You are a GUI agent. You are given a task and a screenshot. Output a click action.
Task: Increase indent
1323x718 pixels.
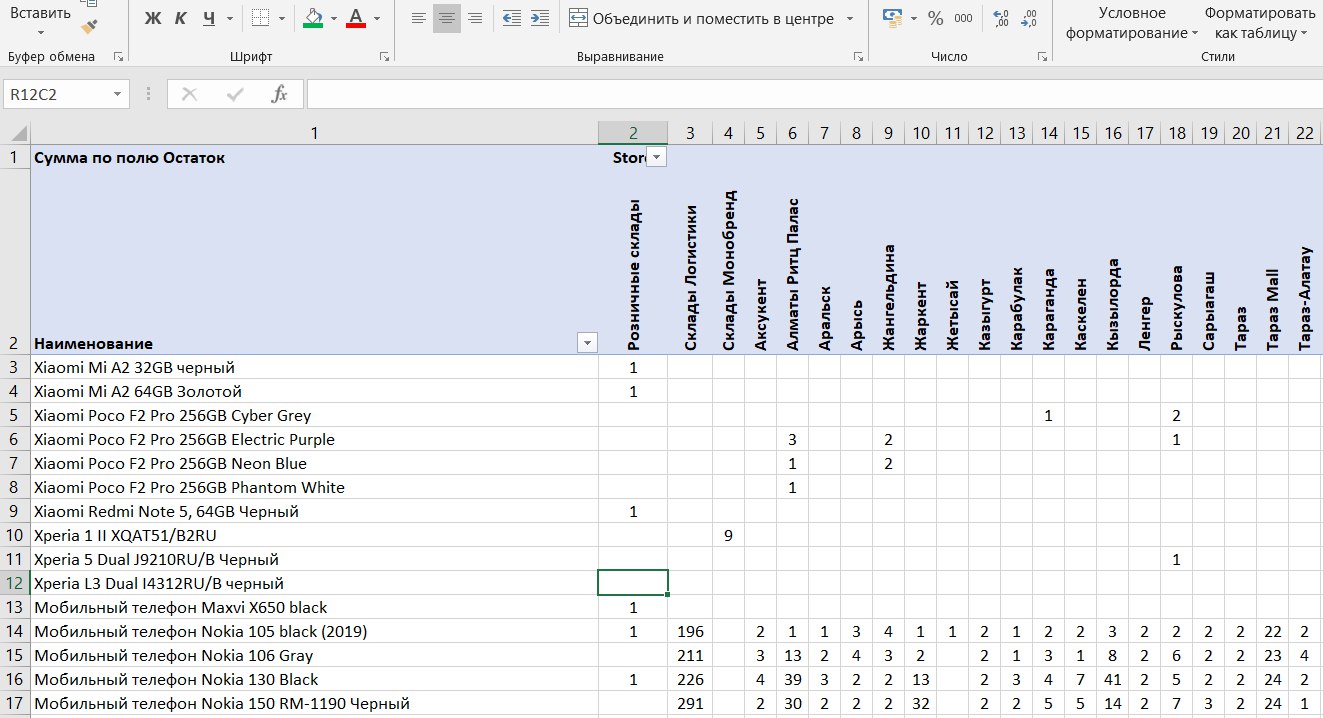(540, 18)
